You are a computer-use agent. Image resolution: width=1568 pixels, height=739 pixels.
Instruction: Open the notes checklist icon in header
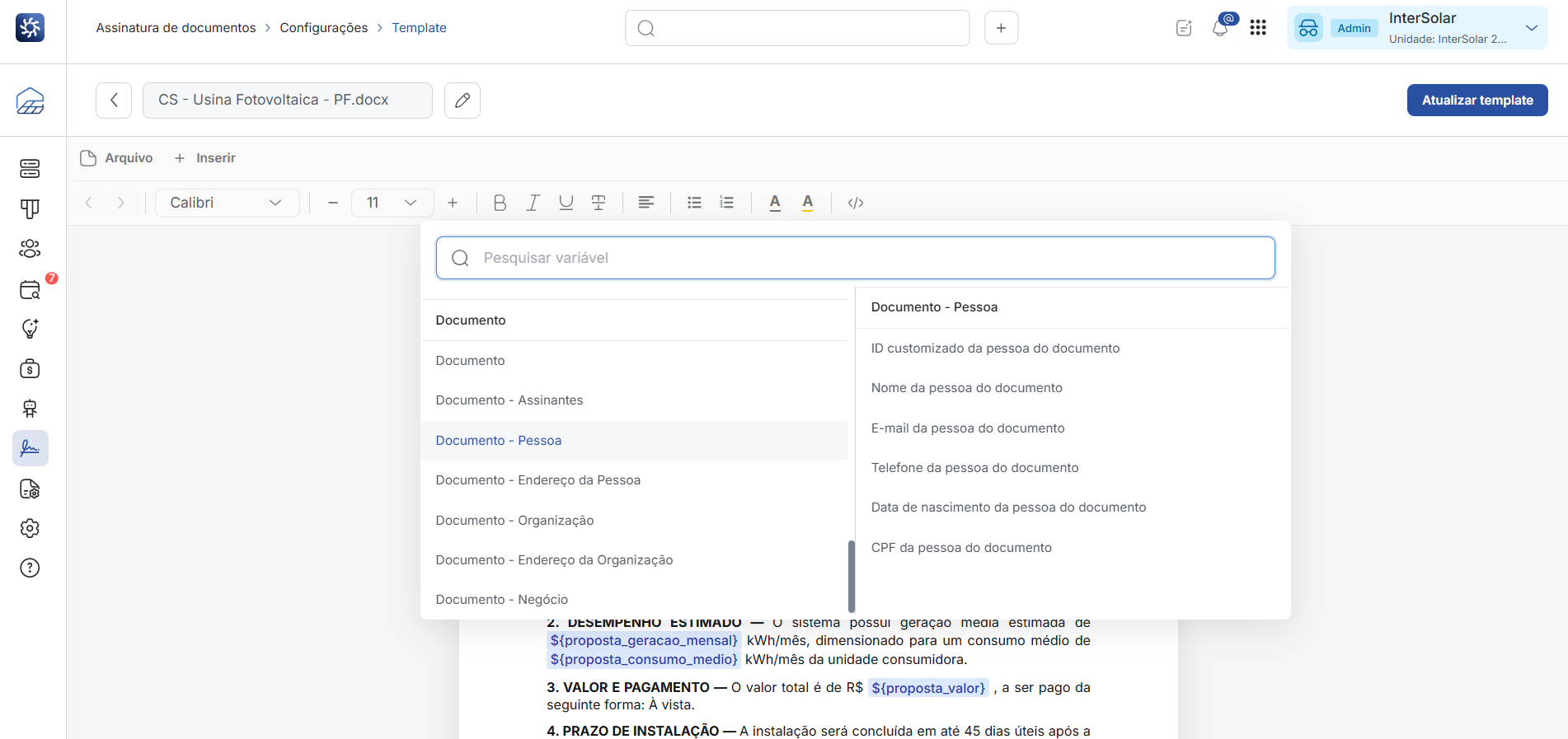pos(1184,28)
